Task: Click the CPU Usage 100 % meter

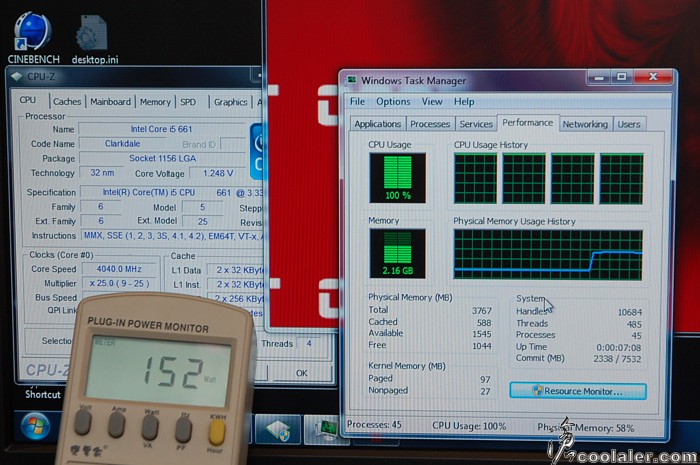Action: click(x=397, y=178)
